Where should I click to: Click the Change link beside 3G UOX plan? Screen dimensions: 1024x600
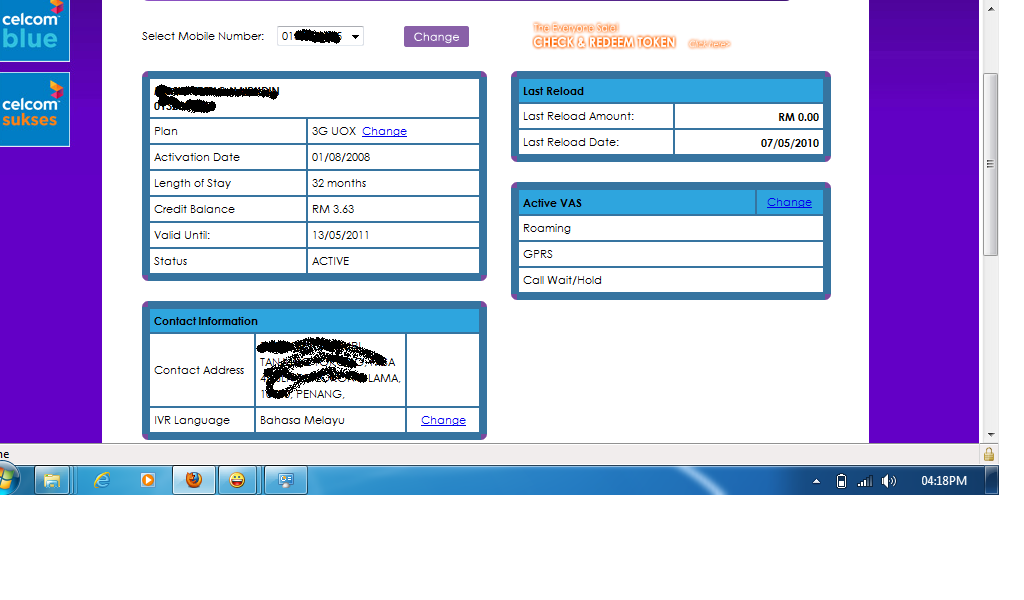tap(384, 131)
